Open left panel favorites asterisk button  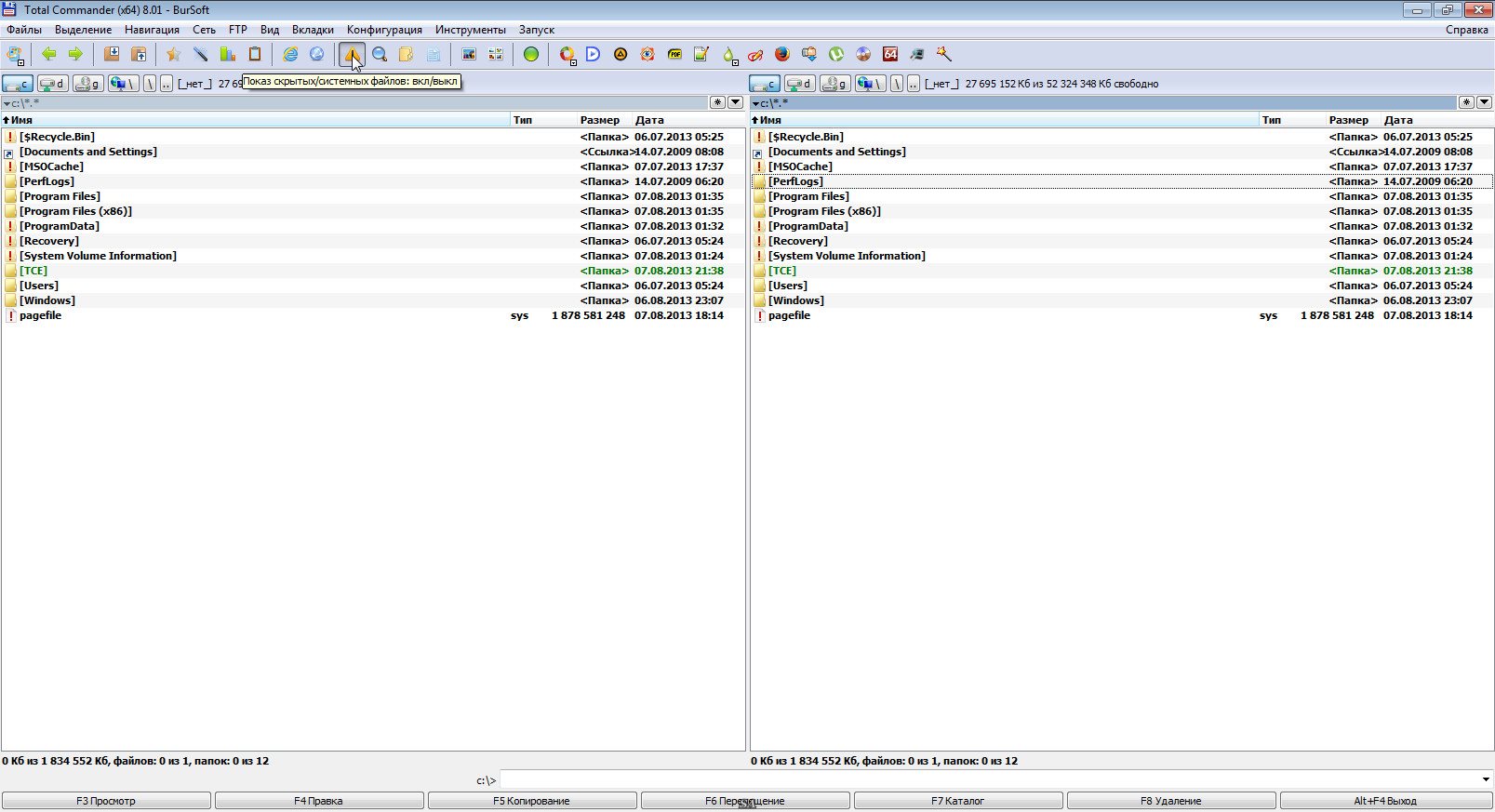718,102
